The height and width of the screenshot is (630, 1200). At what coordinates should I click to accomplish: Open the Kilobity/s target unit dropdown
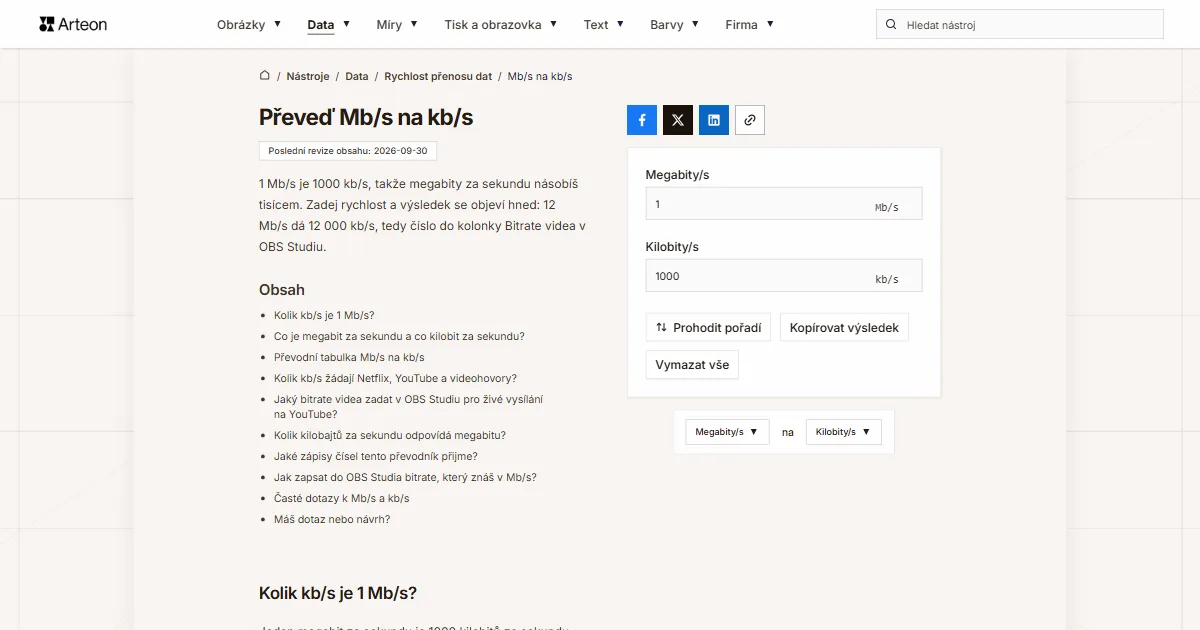[x=844, y=432]
